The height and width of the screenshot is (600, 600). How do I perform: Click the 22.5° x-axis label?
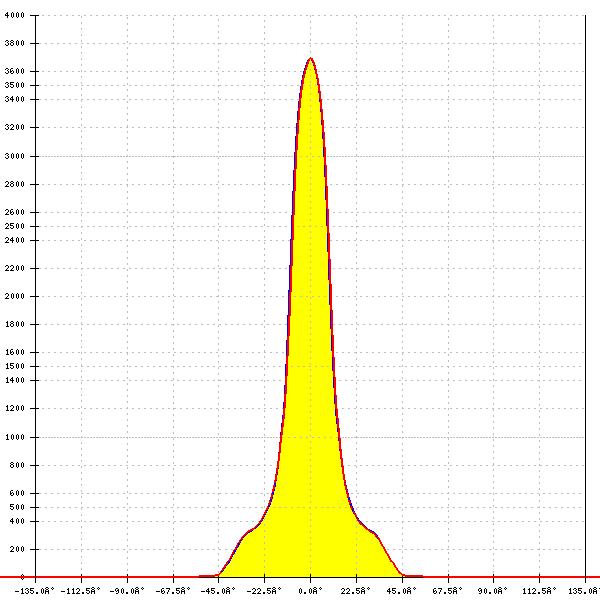(x=355, y=591)
